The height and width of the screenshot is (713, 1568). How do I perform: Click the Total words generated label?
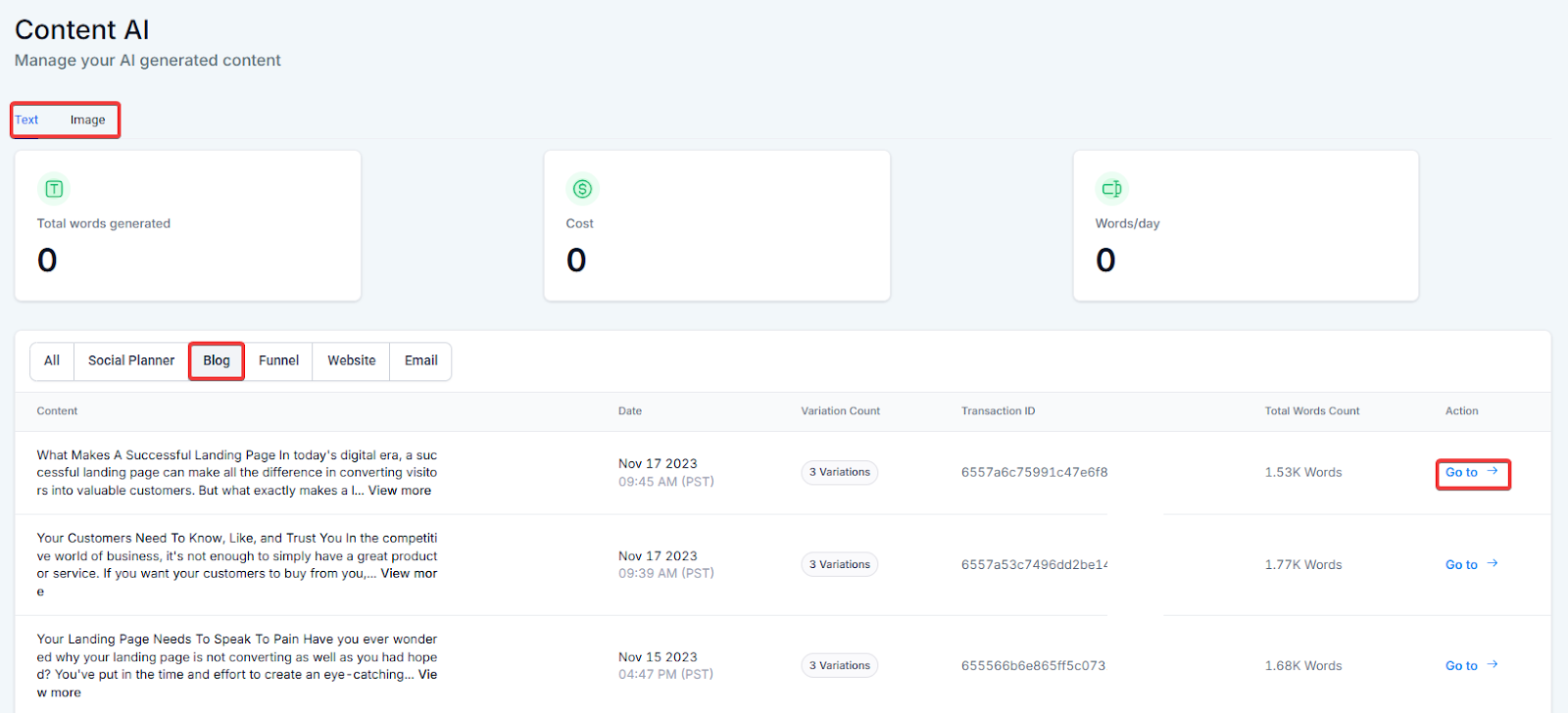(x=104, y=223)
